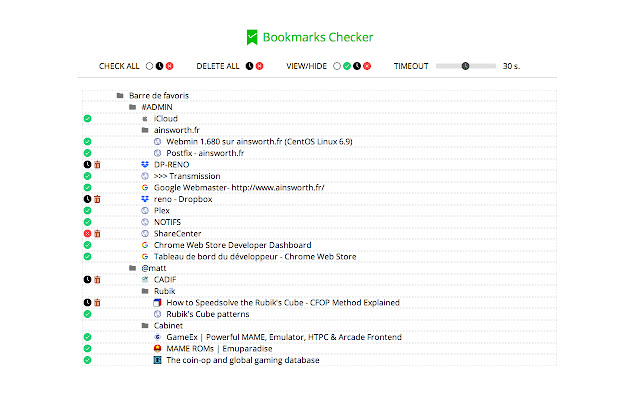Open the GameEx MAME Emulator Frontend bookmark
640x400 pixels.
point(284,337)
